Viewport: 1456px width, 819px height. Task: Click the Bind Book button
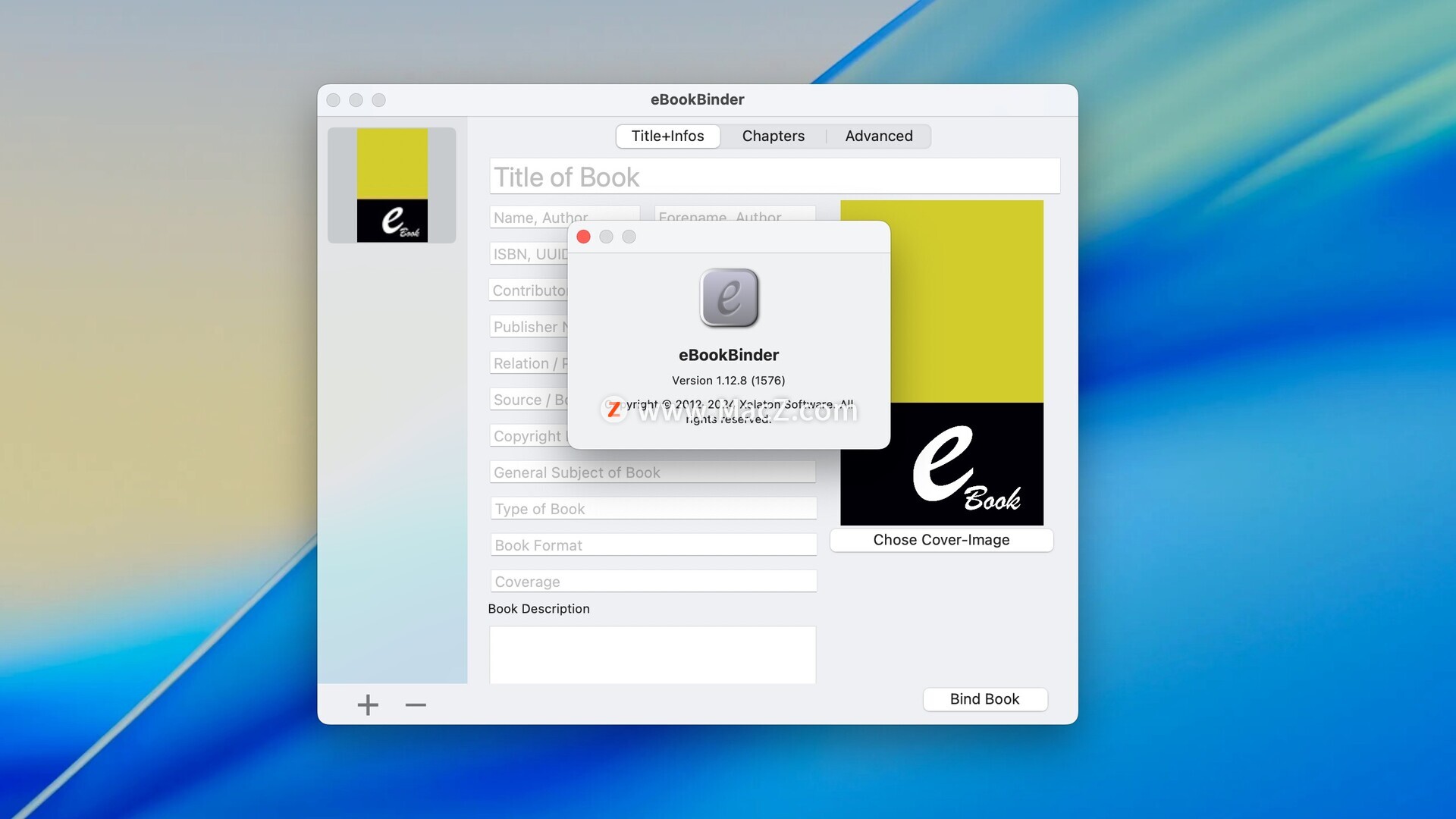tap(984, 699)
